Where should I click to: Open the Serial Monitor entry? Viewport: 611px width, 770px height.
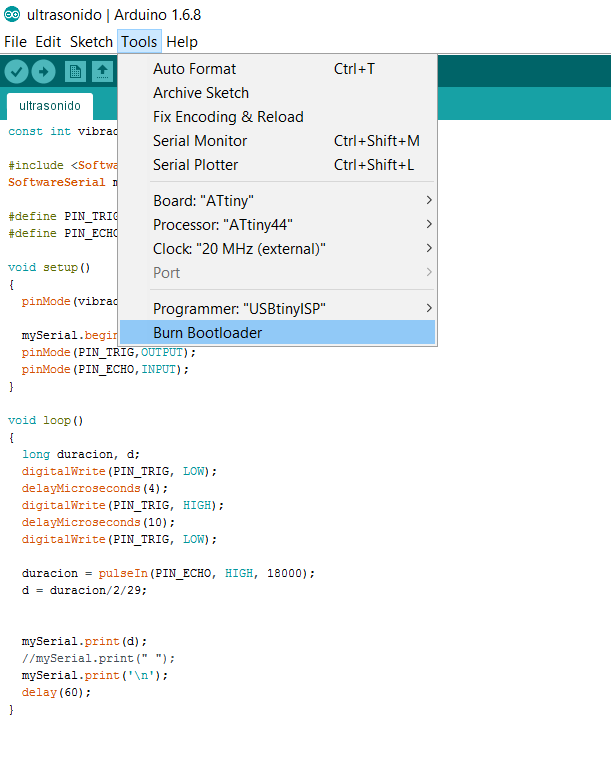[x=278, y=141]
